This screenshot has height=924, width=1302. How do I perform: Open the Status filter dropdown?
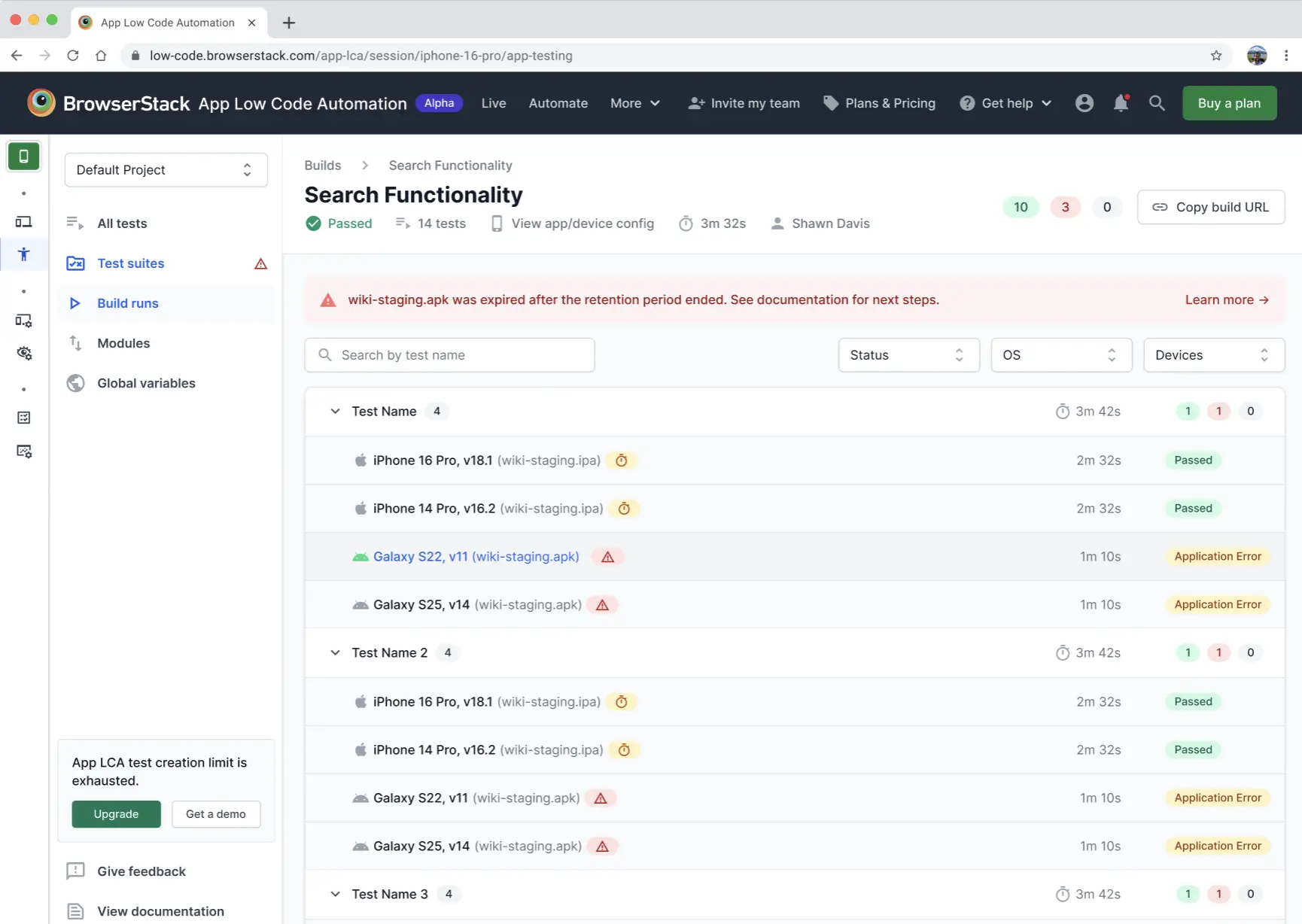[908, 354]
